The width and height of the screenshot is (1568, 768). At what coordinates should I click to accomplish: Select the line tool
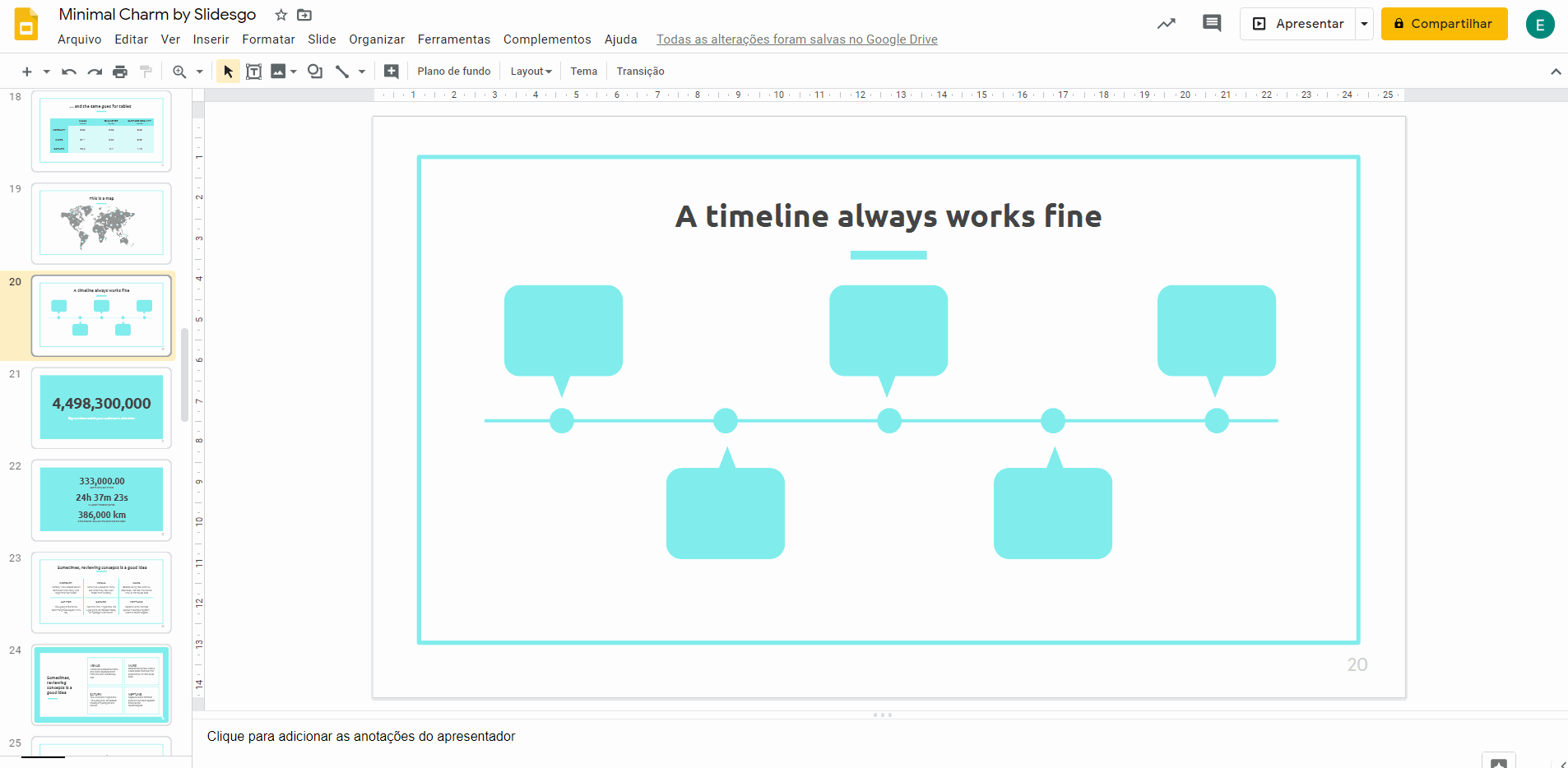coord(342,72)
